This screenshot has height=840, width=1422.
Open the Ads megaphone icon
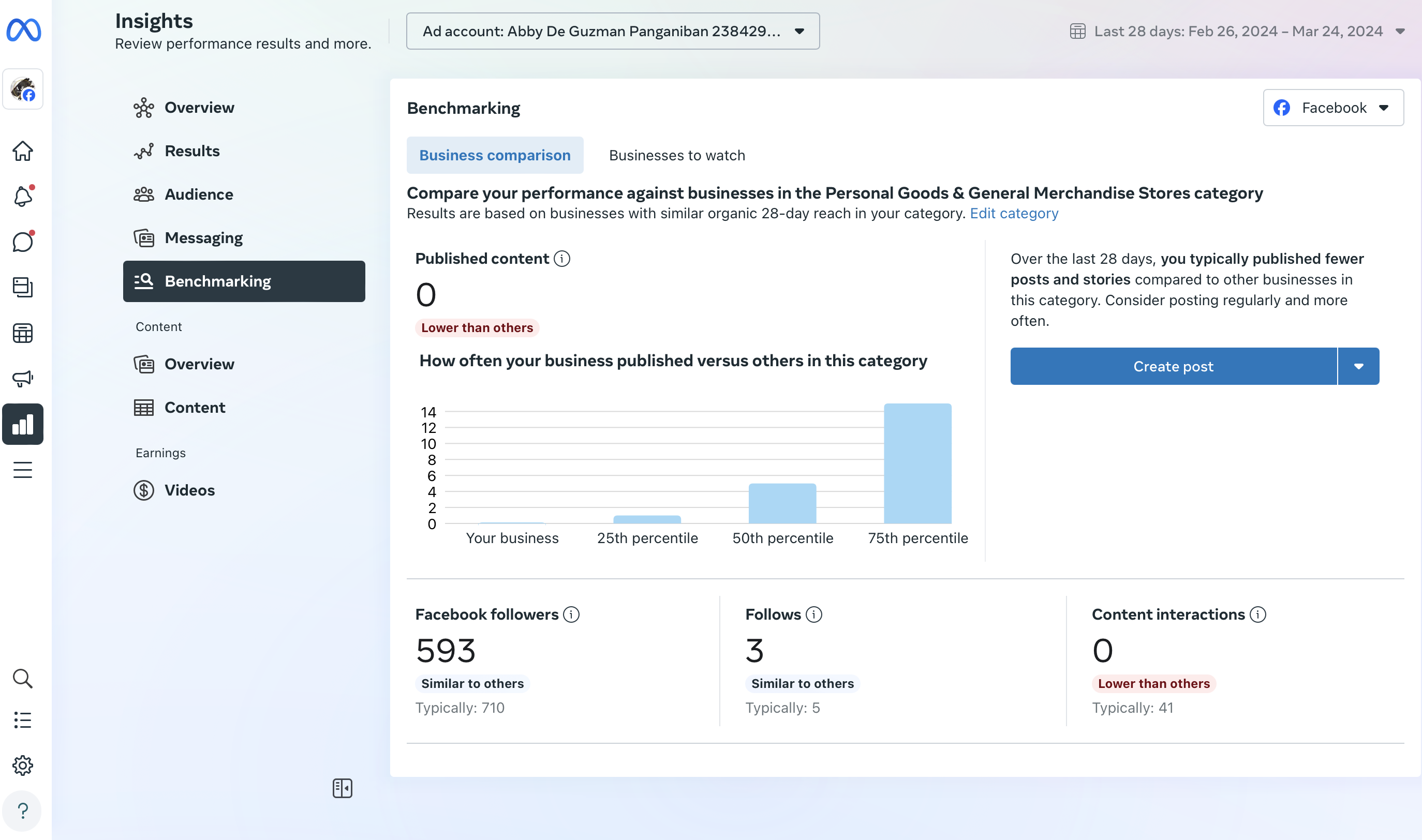[x=23, y=378]
